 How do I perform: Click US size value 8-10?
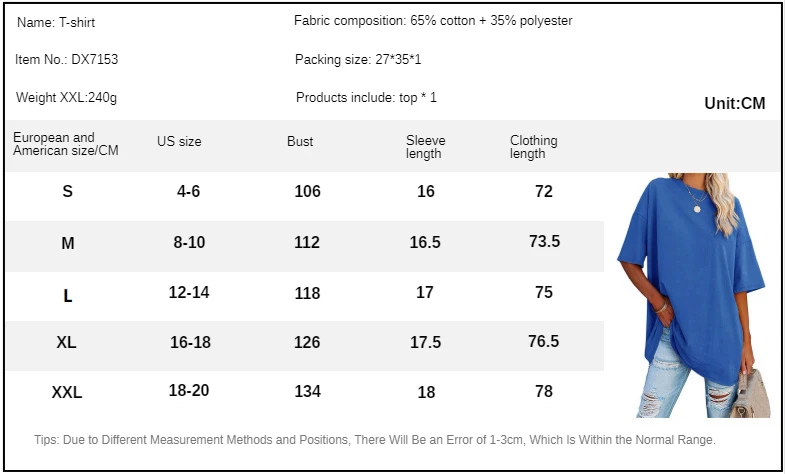tap(189, 242)
